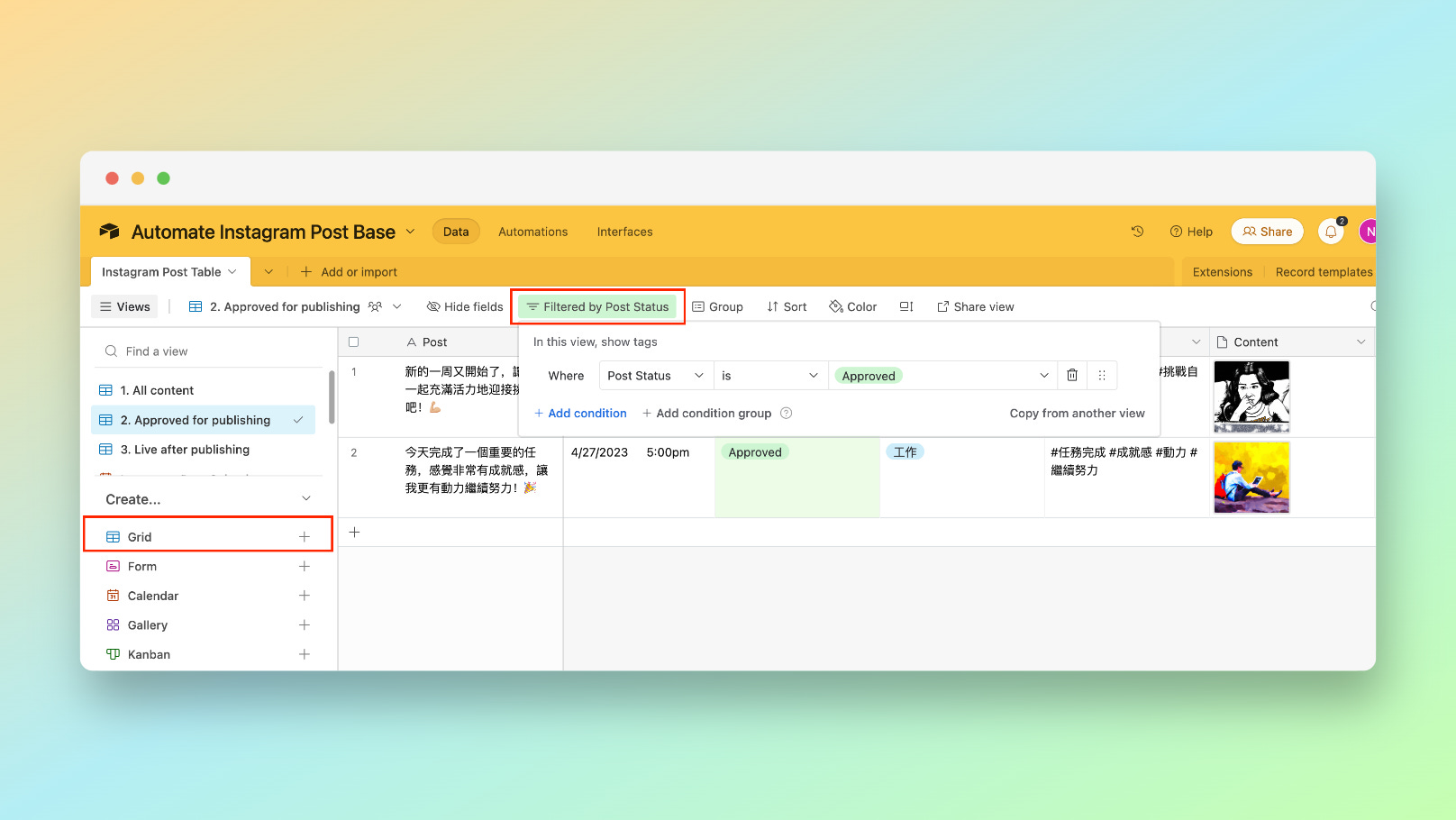1456x820 pixels.
Task: Open Post Status field dropdown in filter
Action: click(656, 376)
